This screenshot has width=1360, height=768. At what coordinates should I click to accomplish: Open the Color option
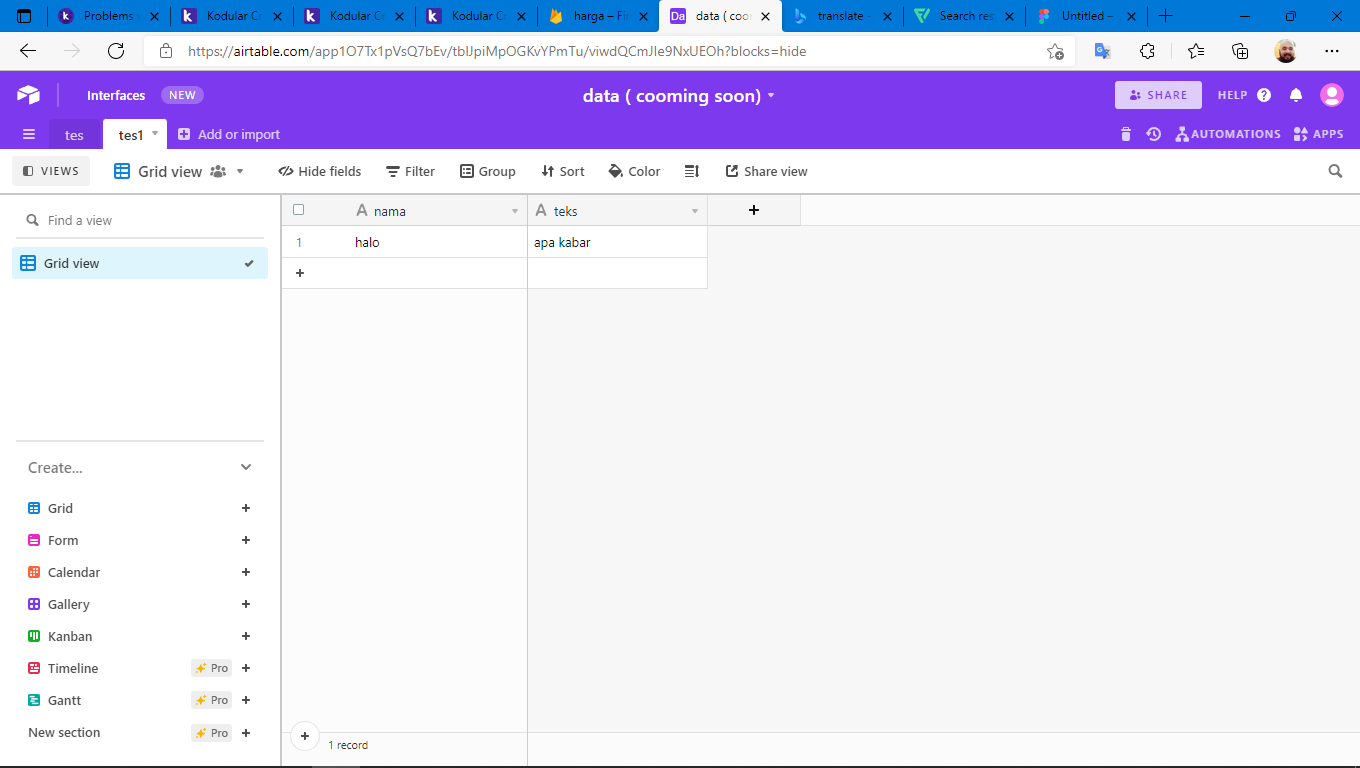pos(634,171)
